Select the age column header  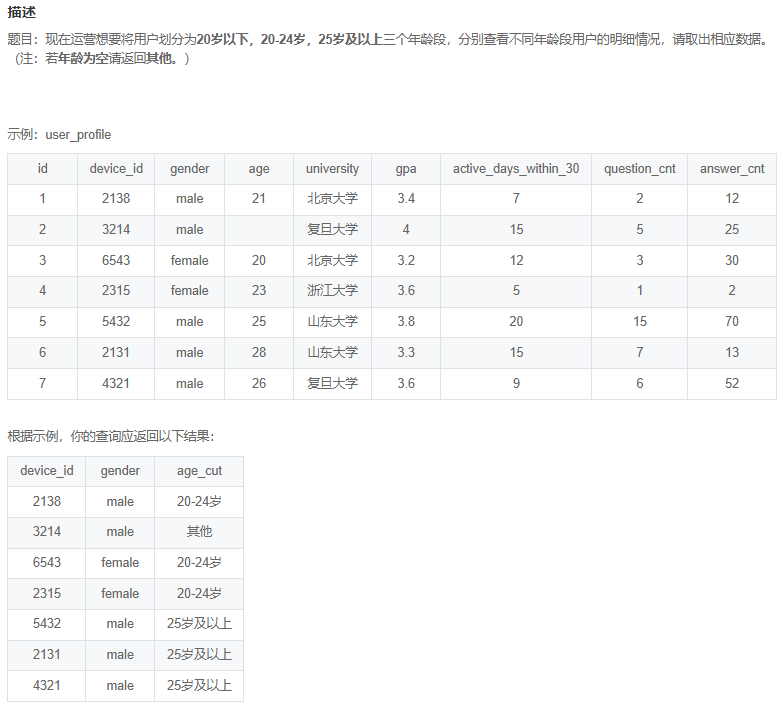pos(259,169)
